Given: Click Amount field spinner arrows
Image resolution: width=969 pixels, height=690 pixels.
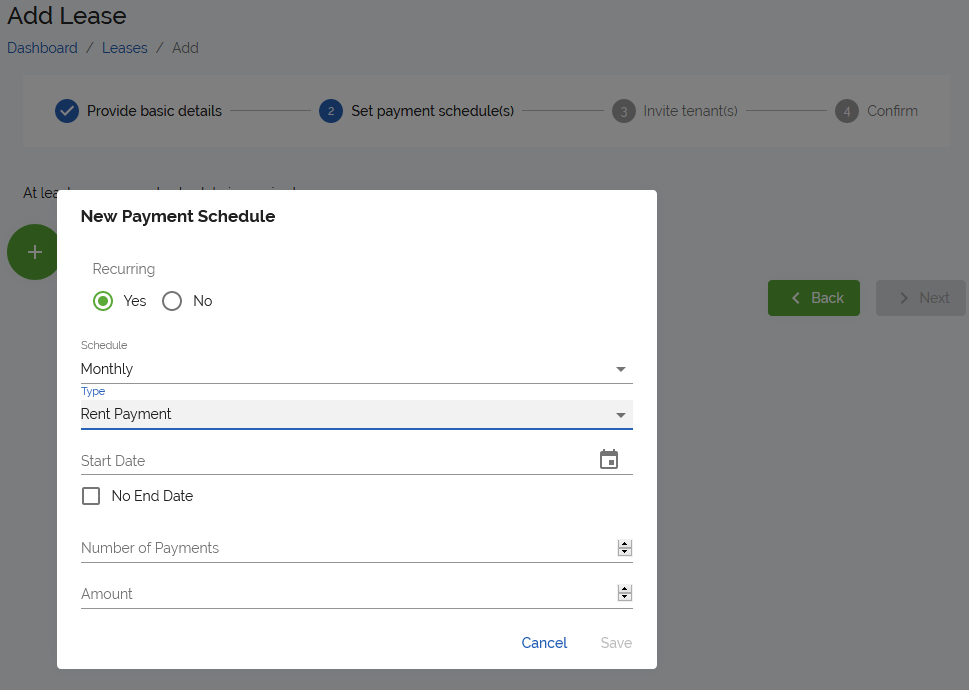Looking at the screenshot, I should (x=625, y=594).
